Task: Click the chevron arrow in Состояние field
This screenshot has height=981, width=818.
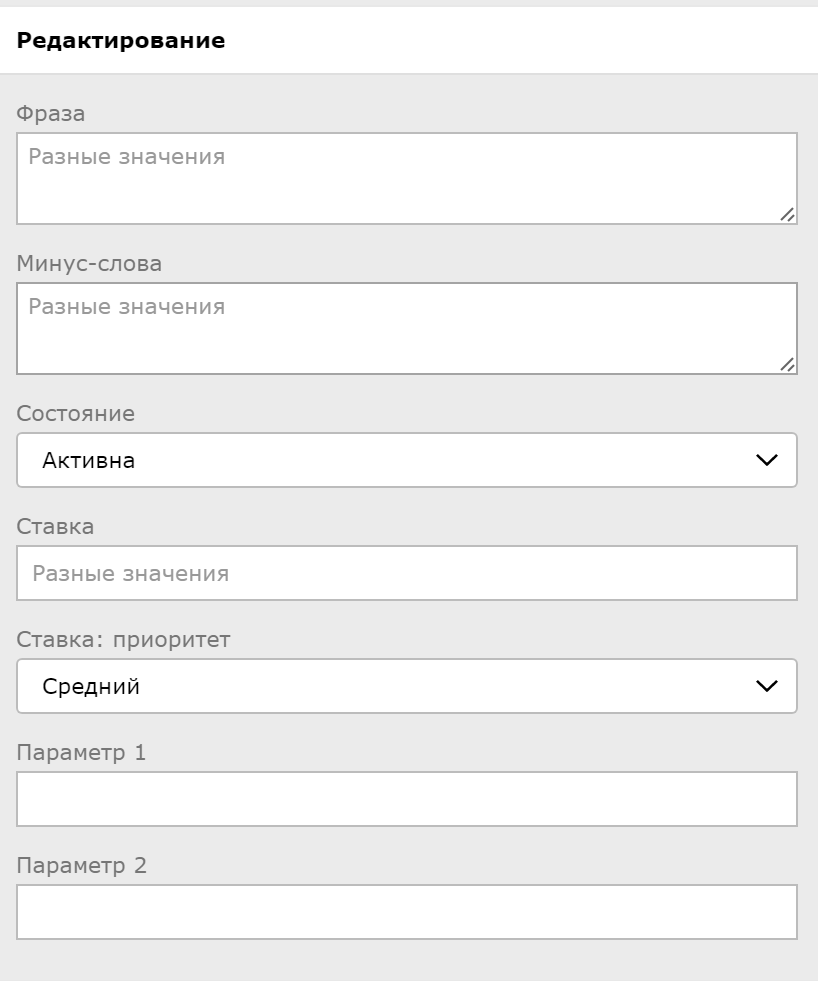Action: (767, 460)
